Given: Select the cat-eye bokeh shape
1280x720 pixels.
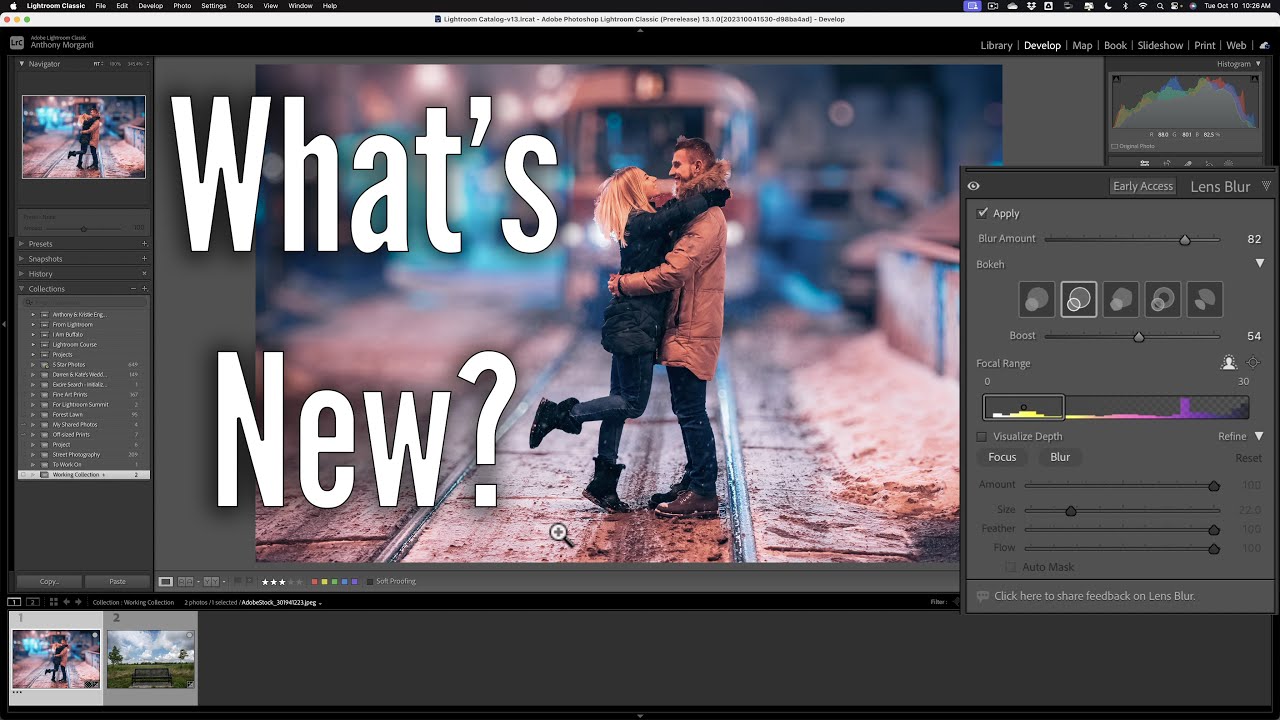Looking at the screenshot, I should [1205, 299].
